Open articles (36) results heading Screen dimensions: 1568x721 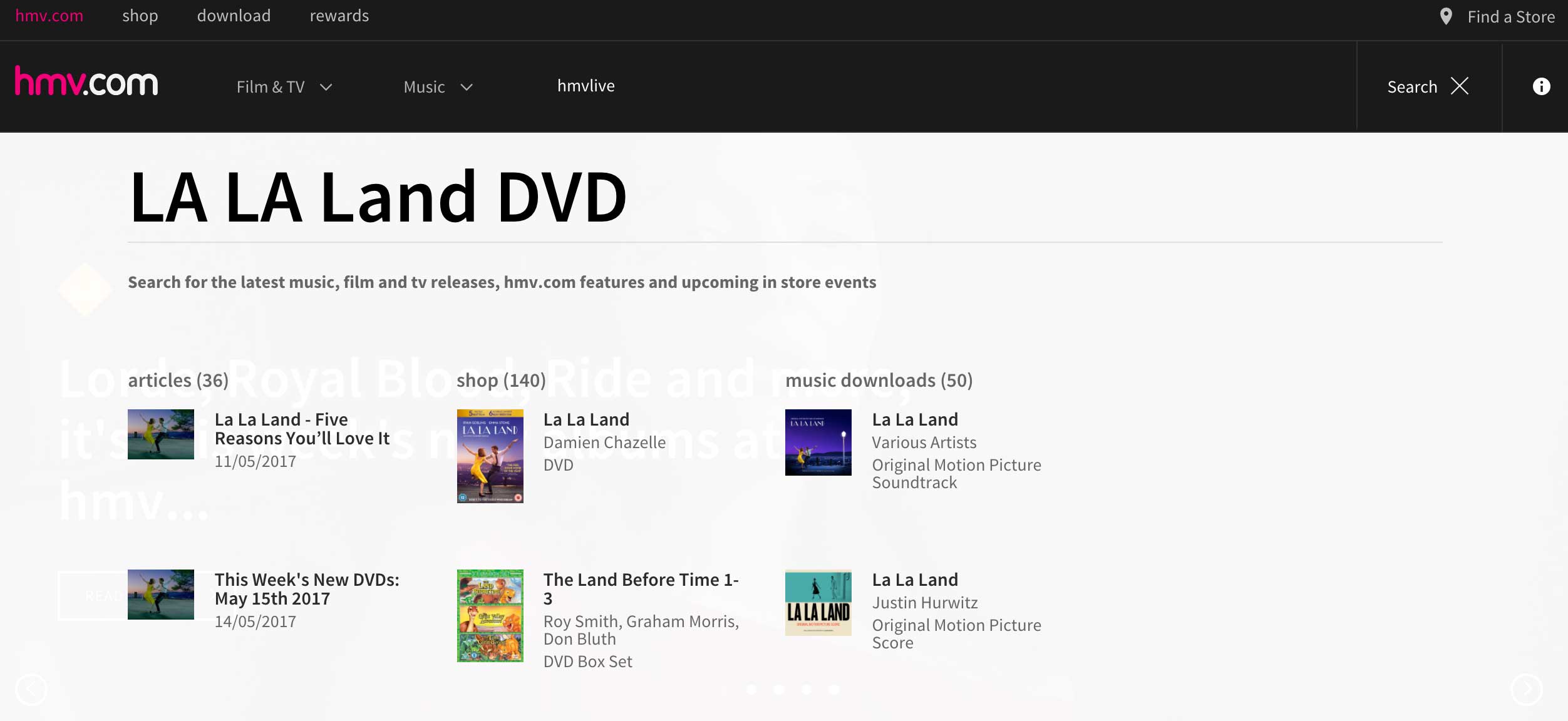tap(178, 380)
